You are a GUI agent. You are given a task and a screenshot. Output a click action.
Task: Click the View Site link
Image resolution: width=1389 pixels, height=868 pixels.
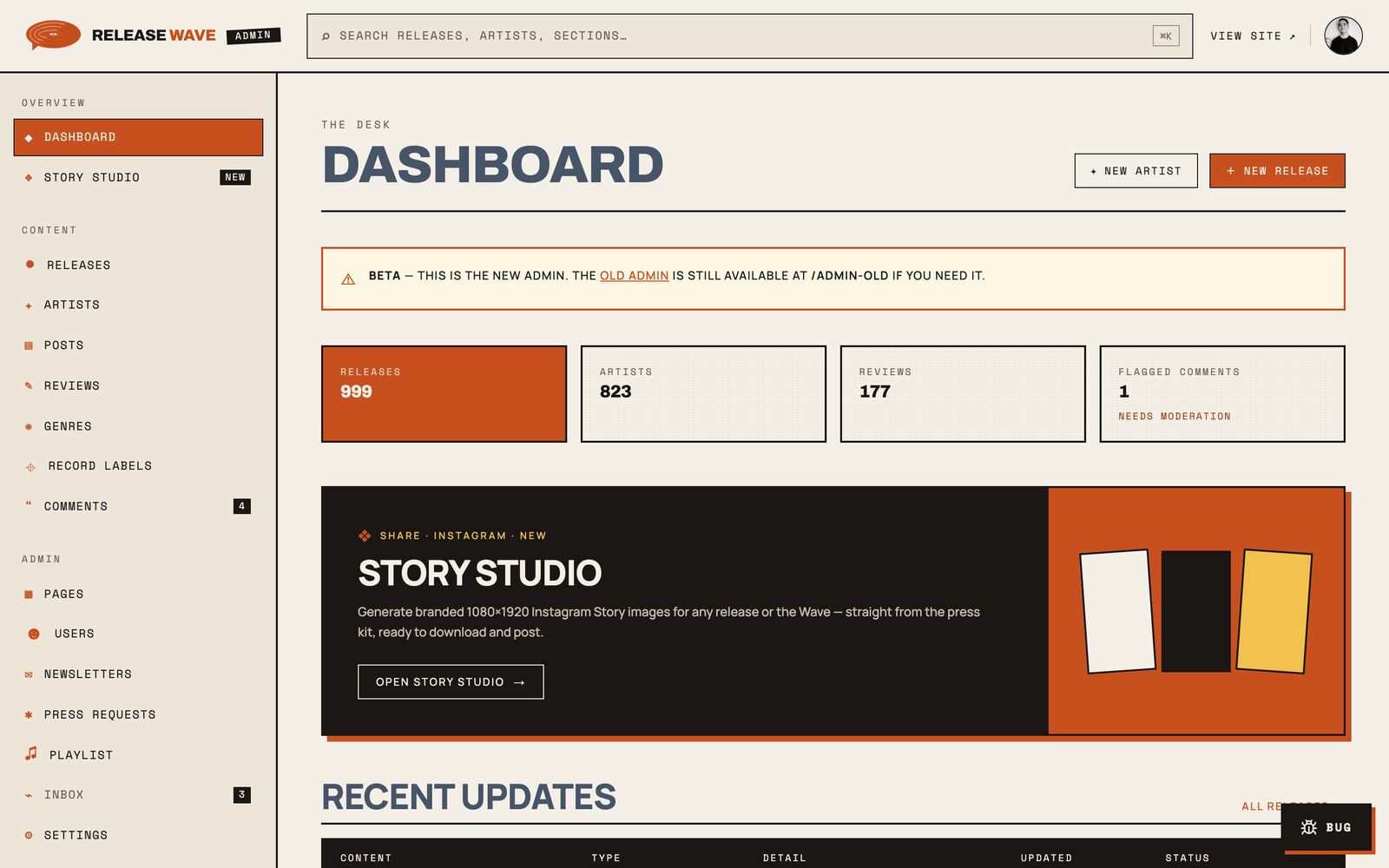coord(1253,36)
